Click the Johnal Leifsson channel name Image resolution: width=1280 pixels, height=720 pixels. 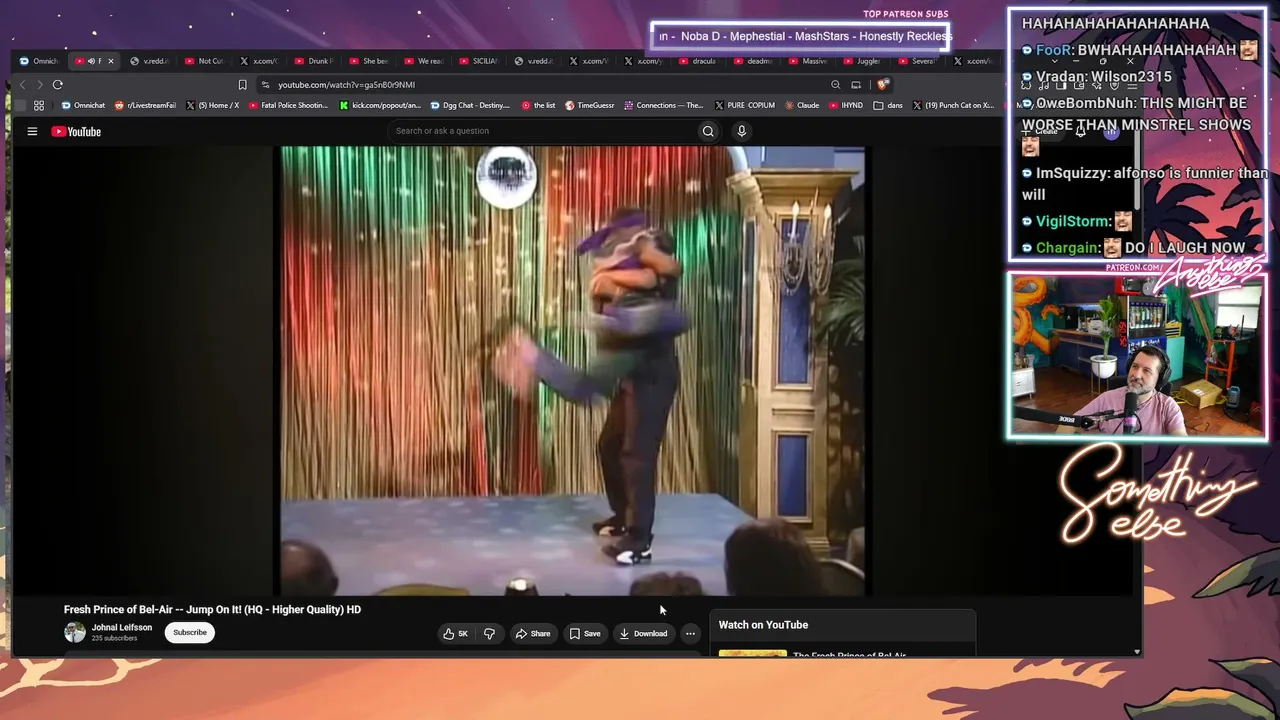coord(122,628)
